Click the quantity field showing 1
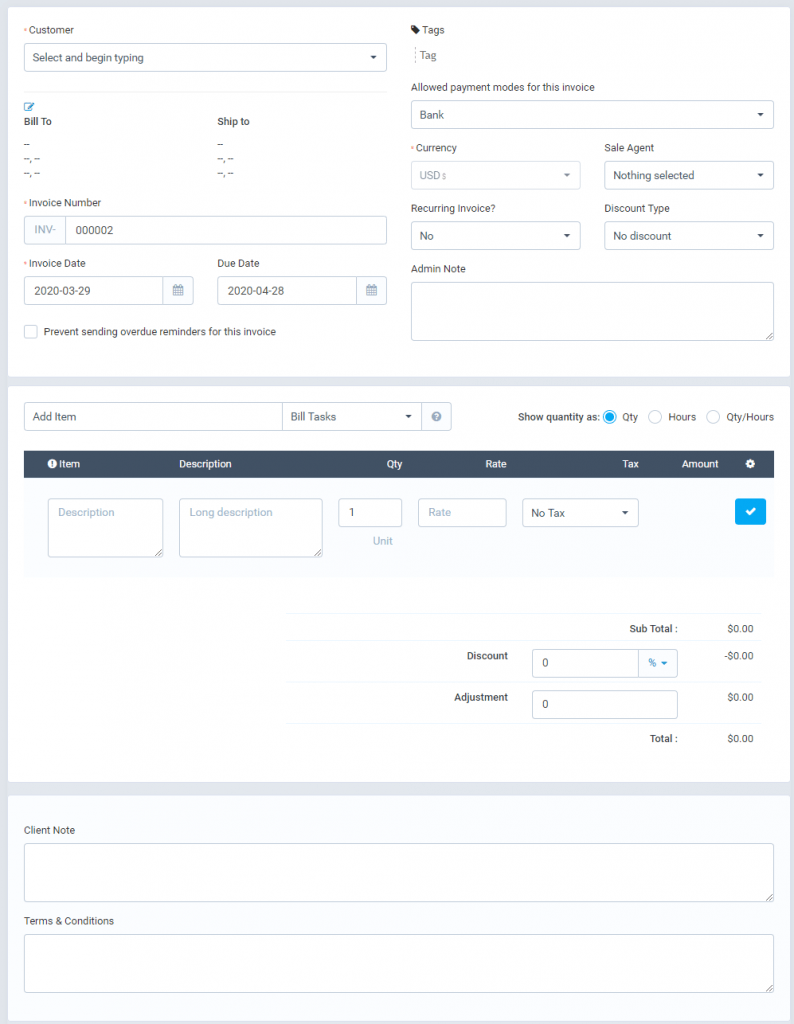 [370, 513]
